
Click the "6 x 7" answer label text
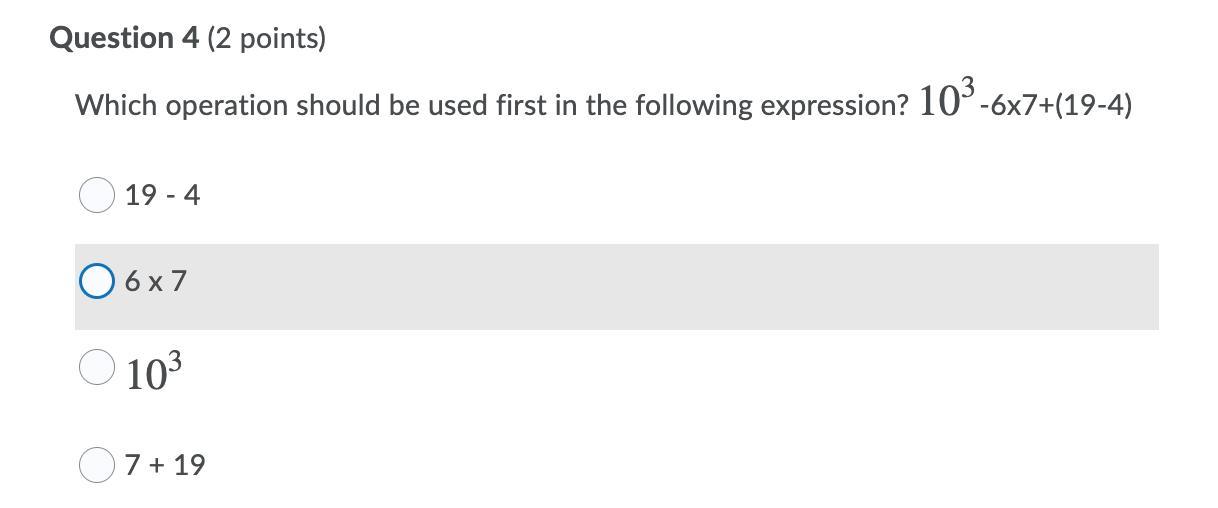click(x=156, y=282)
